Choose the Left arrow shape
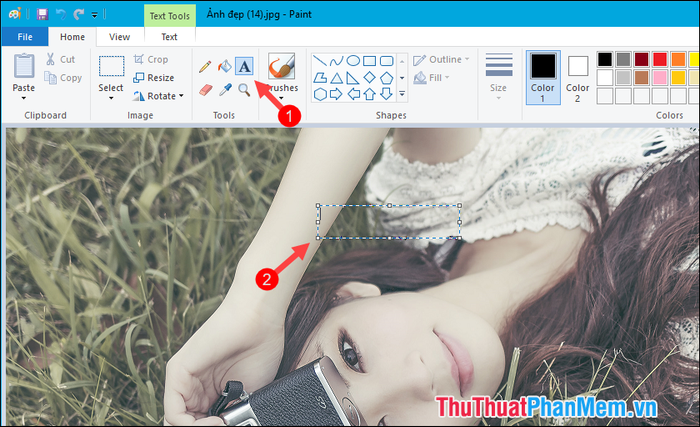Viewport: 700px width, 427px height. 353,94
